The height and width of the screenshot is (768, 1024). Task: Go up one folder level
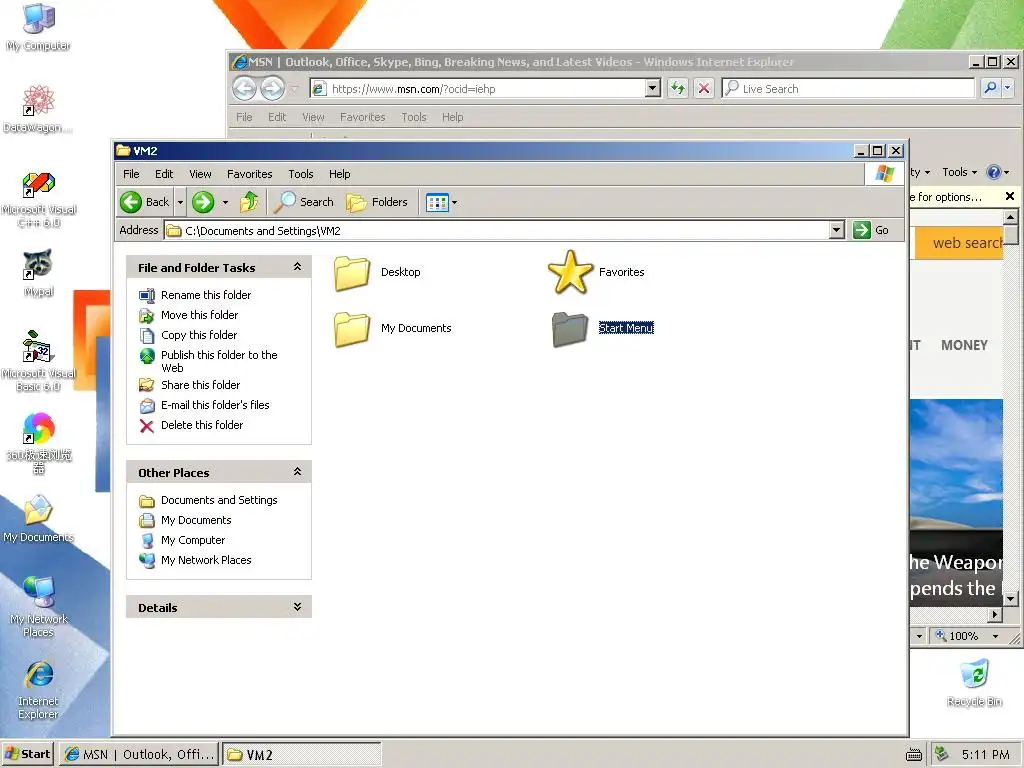249,202
